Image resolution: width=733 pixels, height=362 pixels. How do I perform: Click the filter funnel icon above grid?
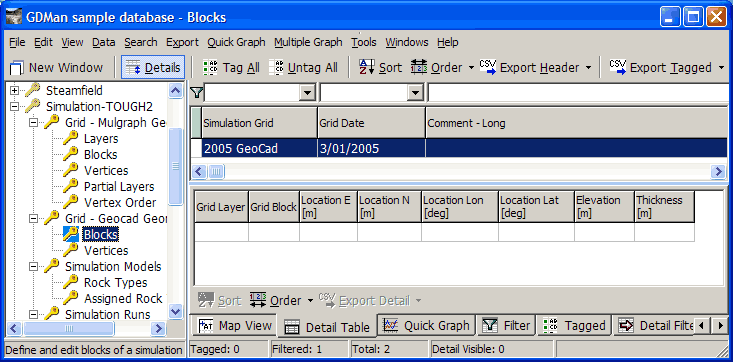point(197,93)
